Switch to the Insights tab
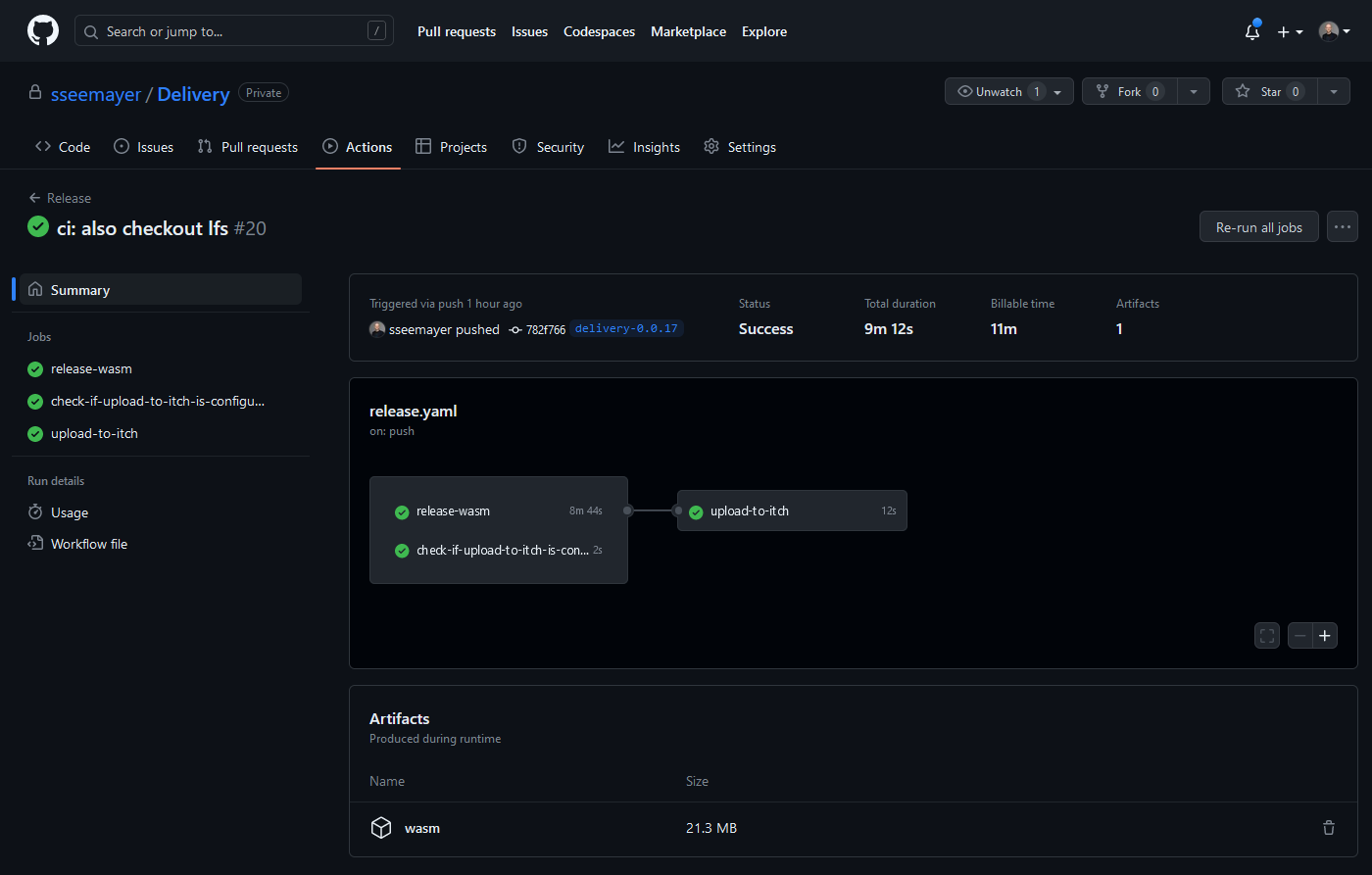This screenshot has width=1372, height=875. point(644,147)
